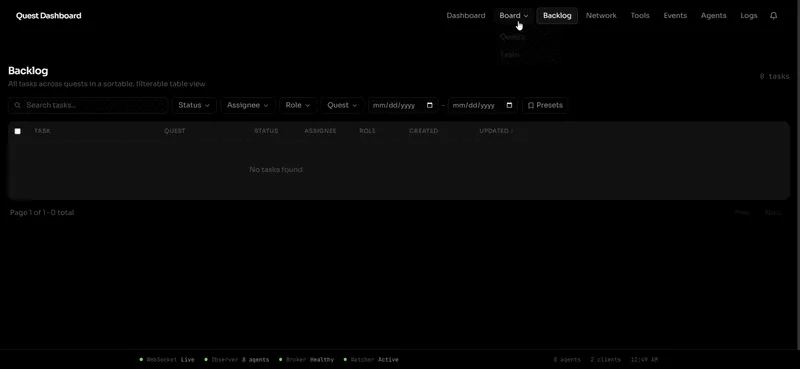Screen dimensions: 800x369
Task: Open the notifications bell icon
Action: pyautogui.click(x=773, y=16)
